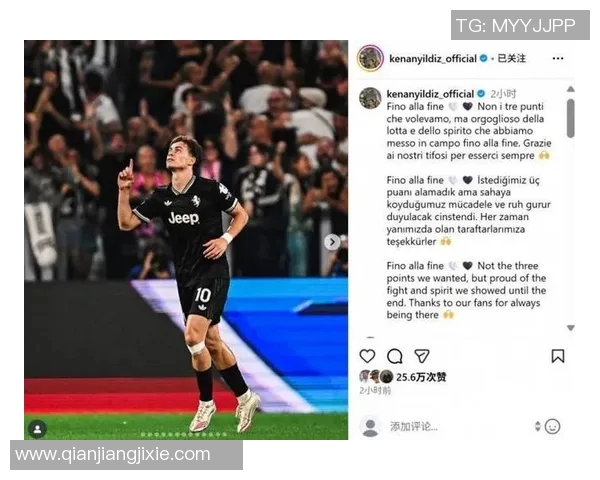Screen dimensions: 600x480
Task: Click scrollbar up arrow in caption
Action: click(571, 89)
